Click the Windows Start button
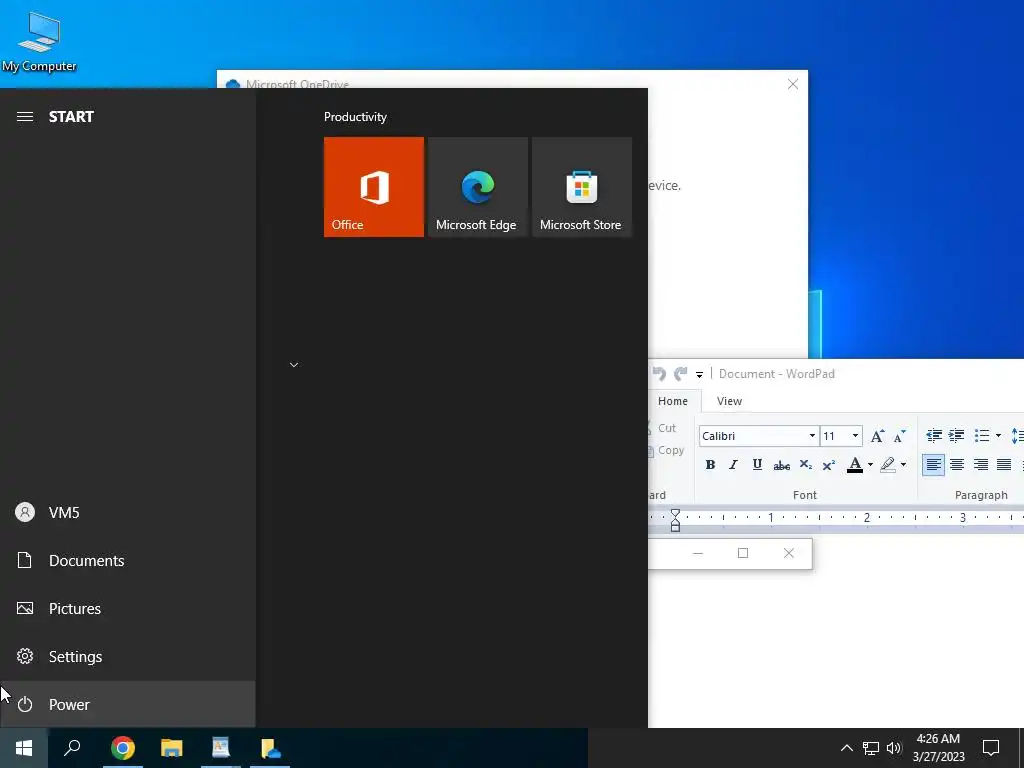 (x=24, y=748)
